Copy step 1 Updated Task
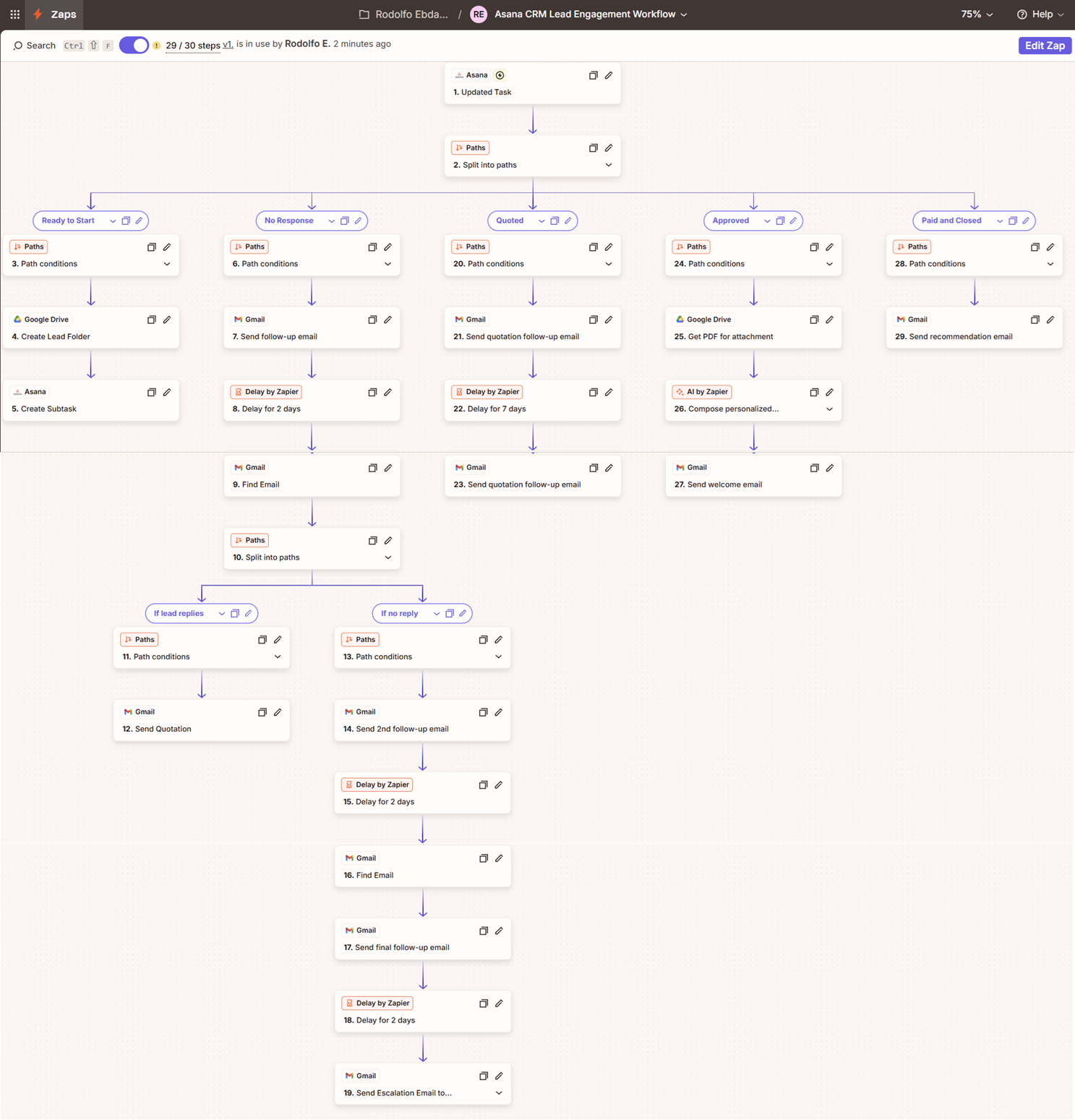This screenshot has height=1120, width=1075. tap(594, 75)
